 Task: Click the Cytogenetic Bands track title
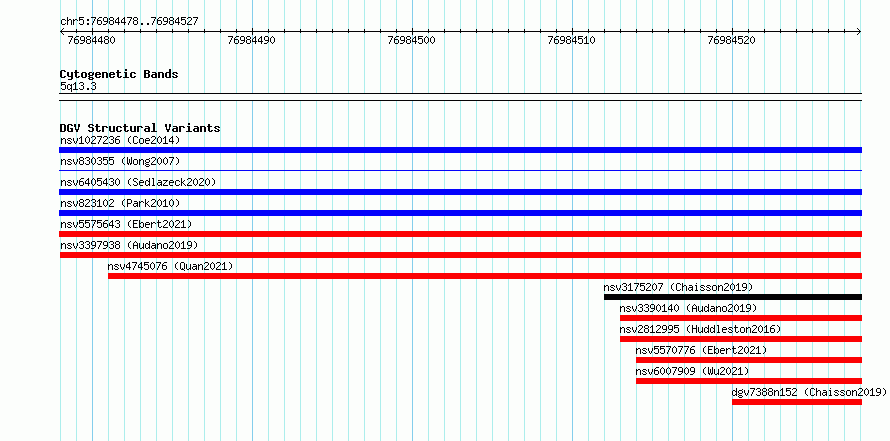[119, 74]
